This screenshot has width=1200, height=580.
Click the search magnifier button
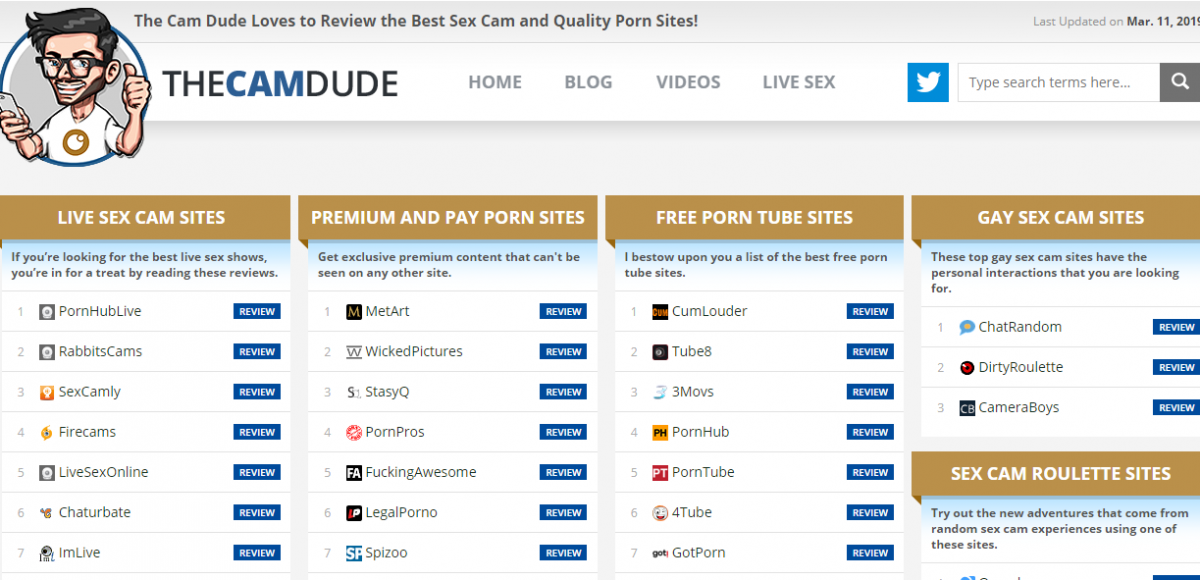1179,82
